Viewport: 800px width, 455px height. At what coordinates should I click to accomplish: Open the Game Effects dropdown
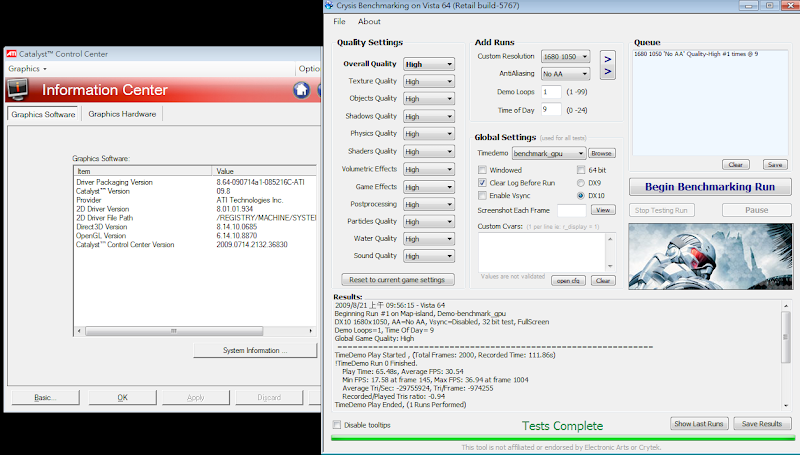[x=429, y=188]
